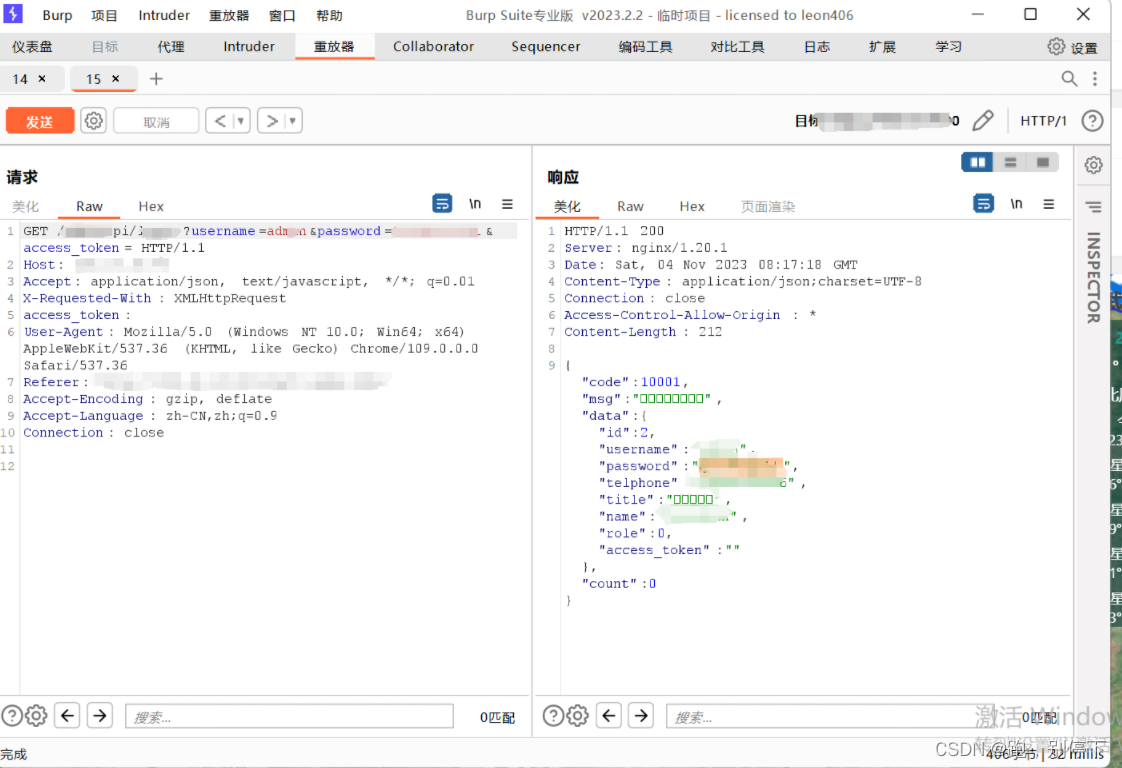Open request search help icon
This screenshot has width=1122, height=768.
coord(12,715)
